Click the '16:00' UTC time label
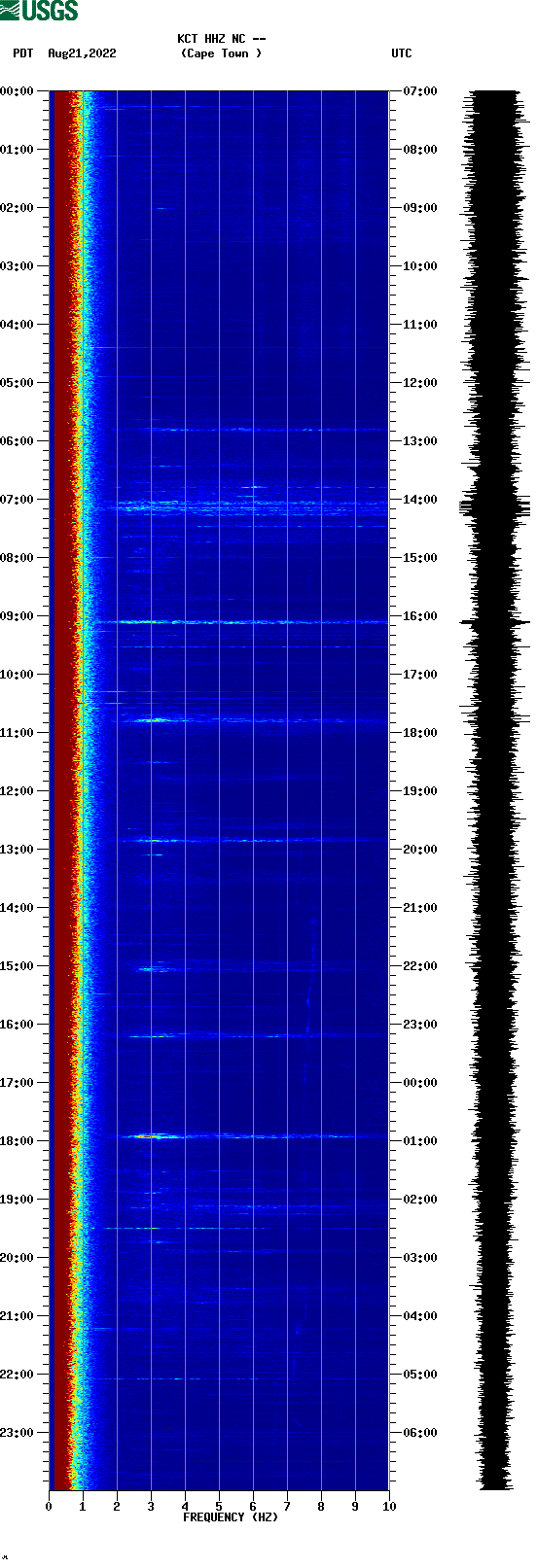537x1568 pixels. tap(420, 616)
